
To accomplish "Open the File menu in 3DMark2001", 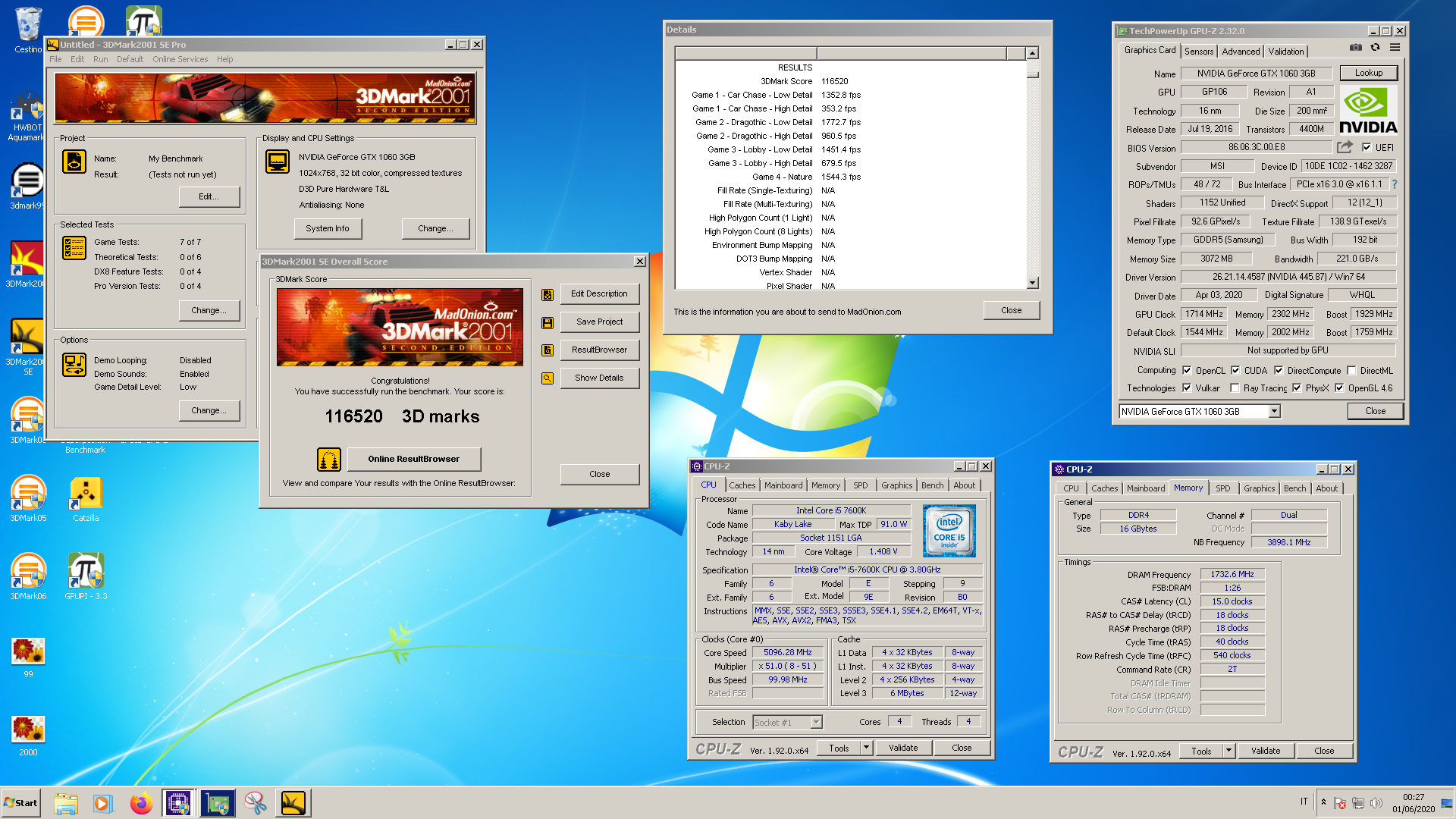I will (x=55, y=59).
